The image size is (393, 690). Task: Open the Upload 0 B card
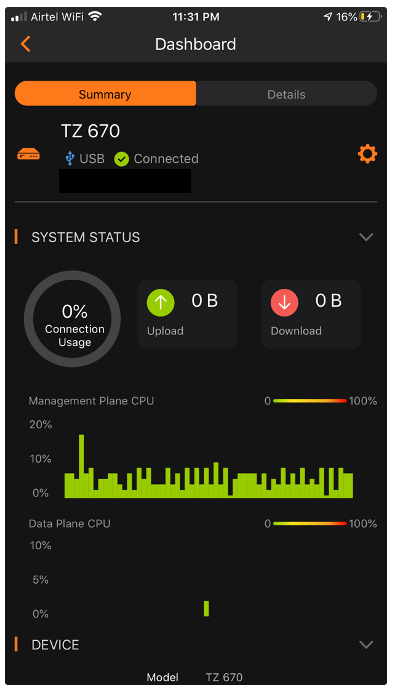click(x=187, y=314)
